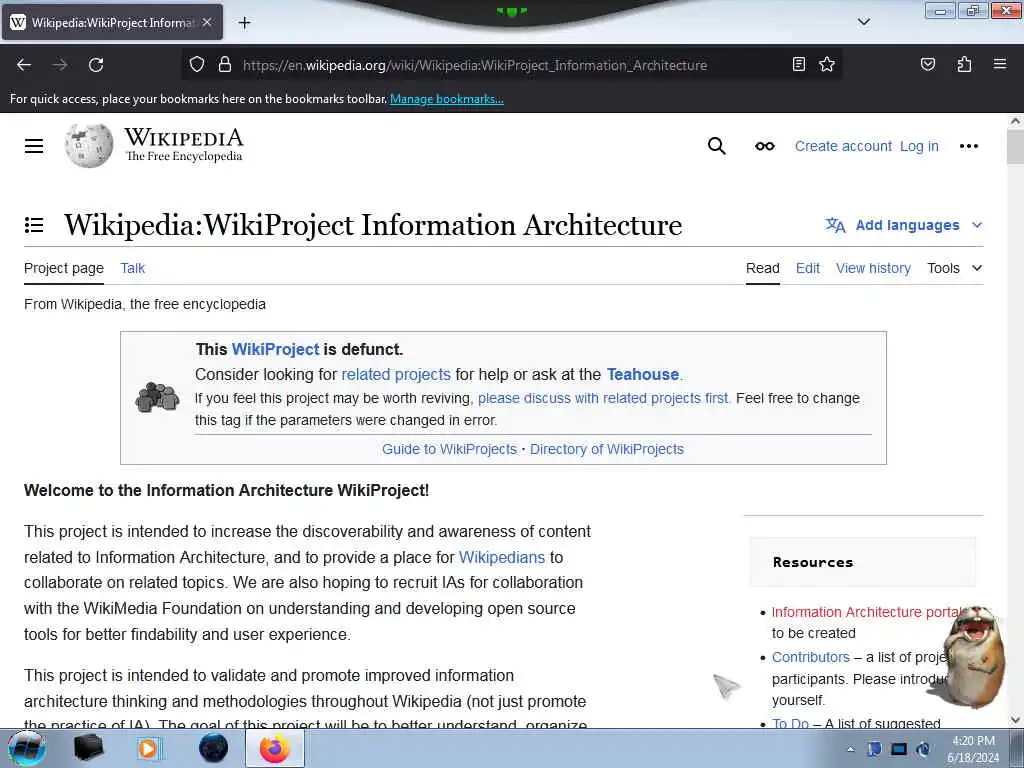
Task: Click the network tray icon
Action: pyautogui.click(x=899, y=750)
